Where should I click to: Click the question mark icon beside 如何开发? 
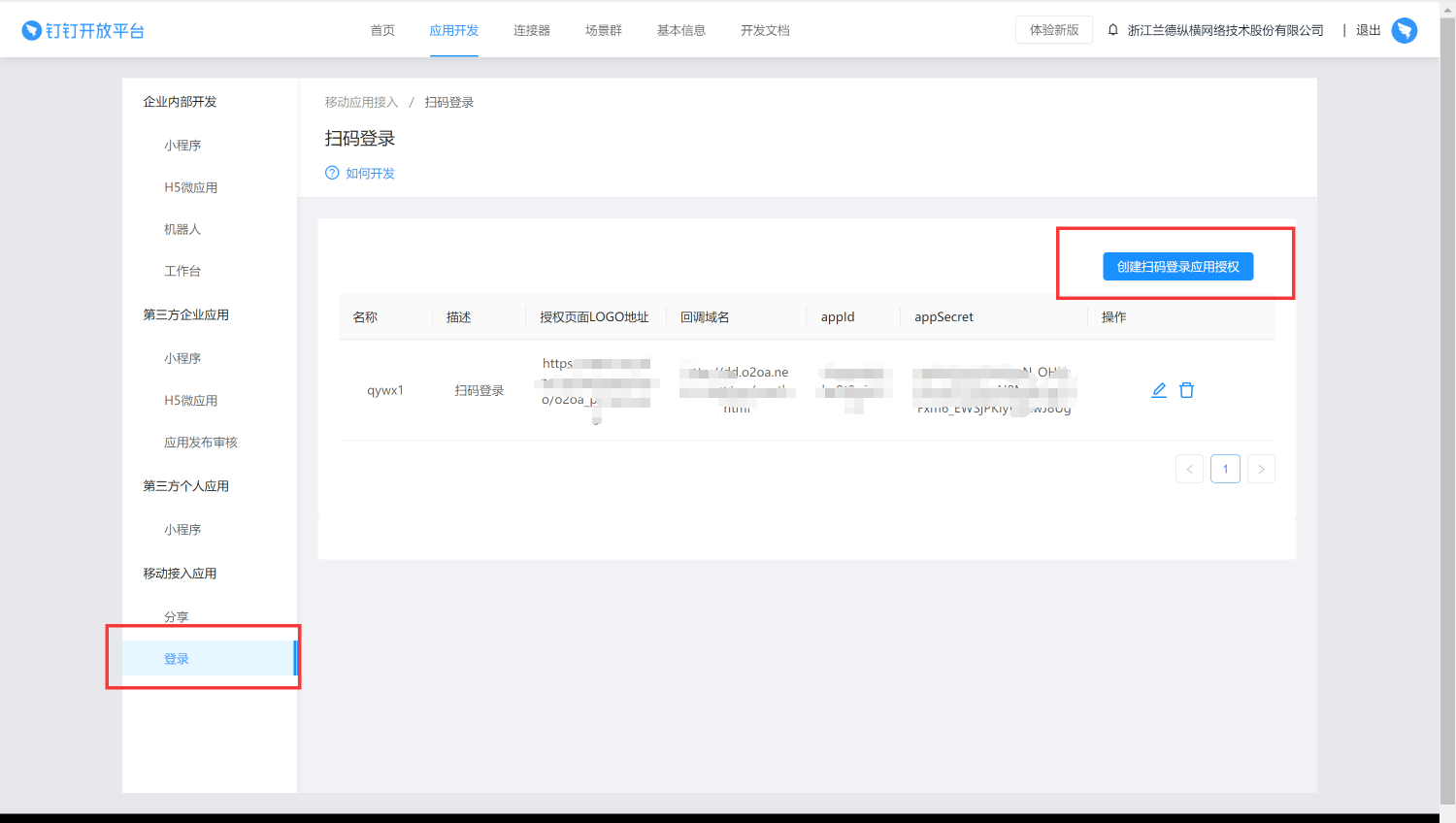[331, 173]
